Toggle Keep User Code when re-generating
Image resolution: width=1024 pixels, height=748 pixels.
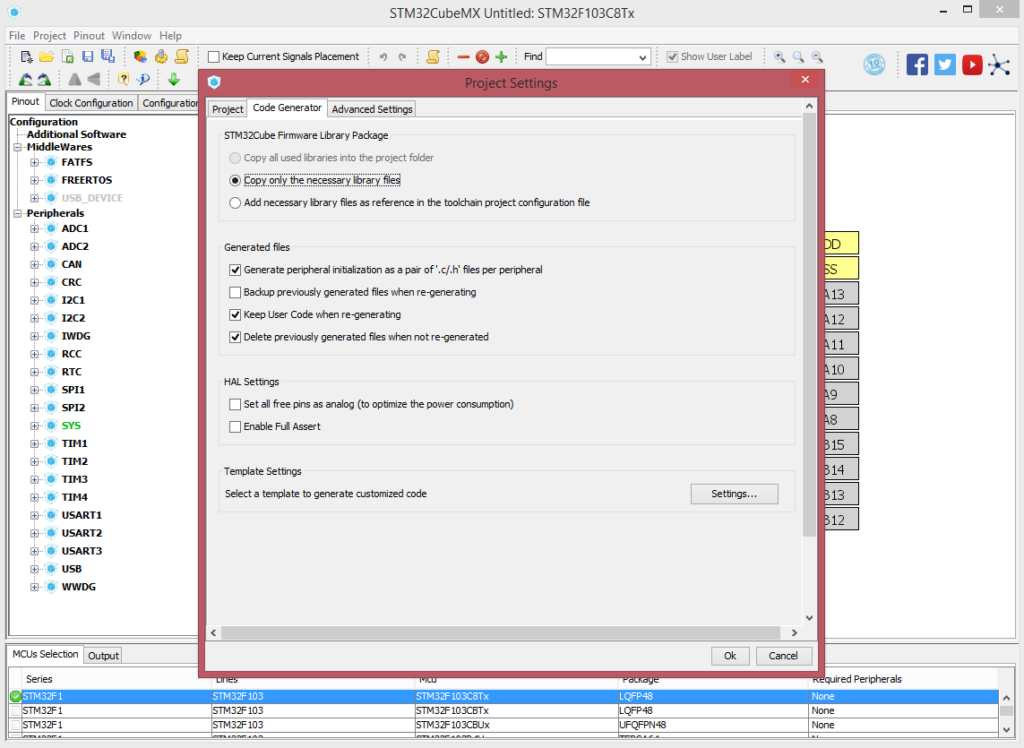[x=235, y=315]
